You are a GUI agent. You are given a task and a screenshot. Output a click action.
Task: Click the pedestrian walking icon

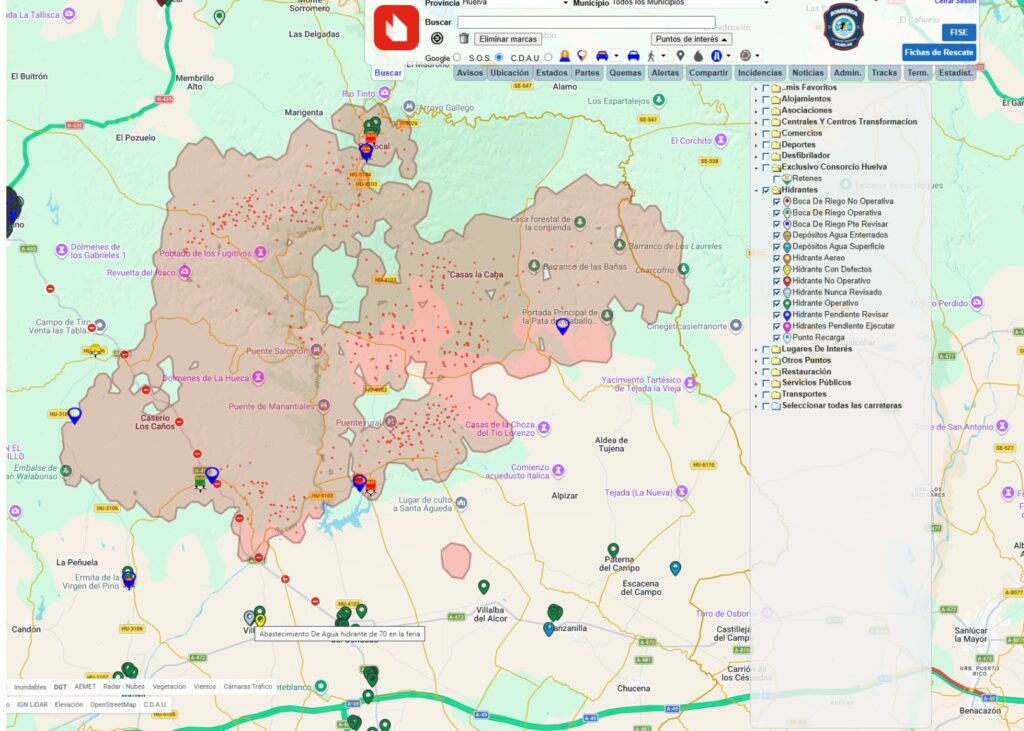[x=651, y=56]
